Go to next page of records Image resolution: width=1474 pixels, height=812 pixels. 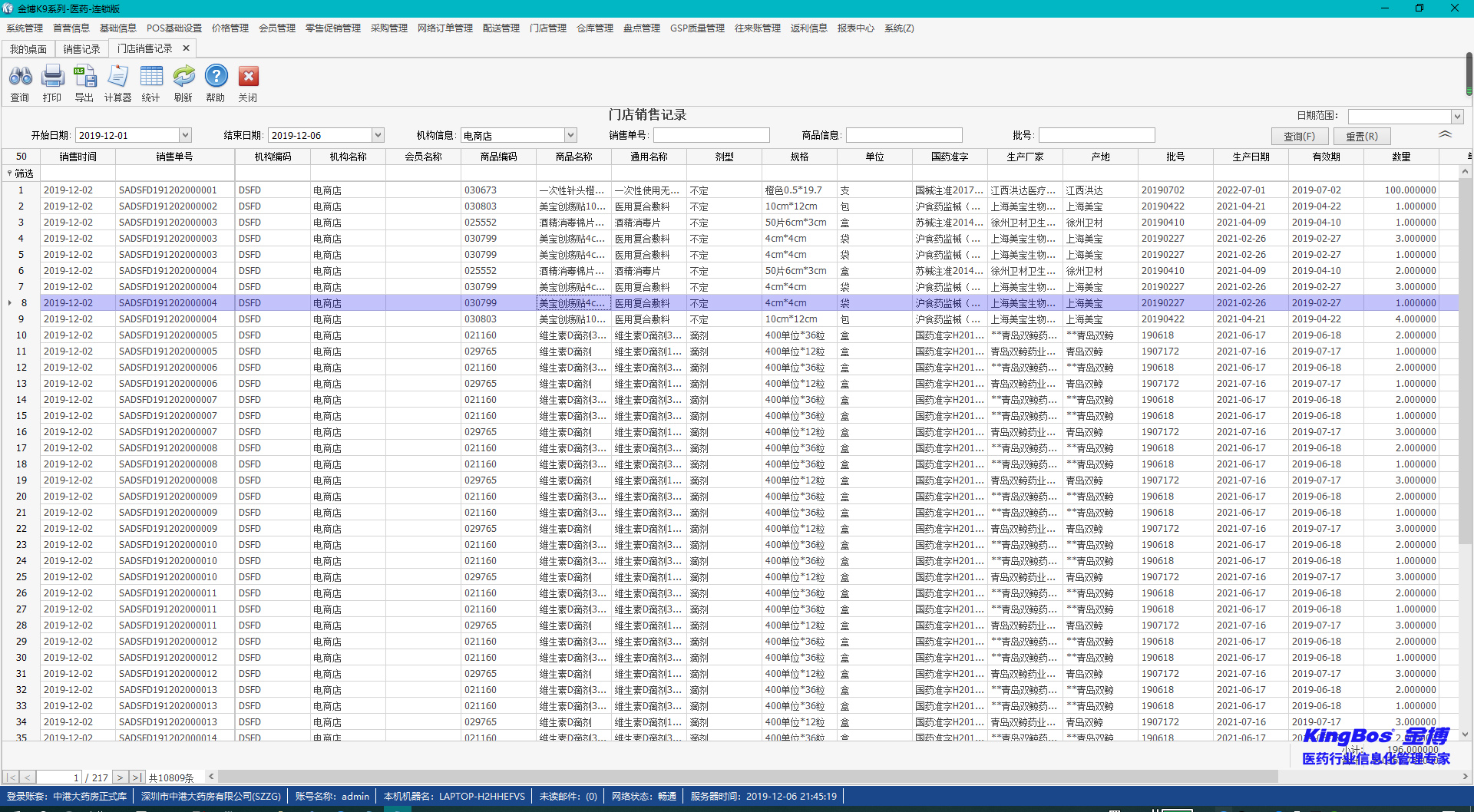pos(120,777)
